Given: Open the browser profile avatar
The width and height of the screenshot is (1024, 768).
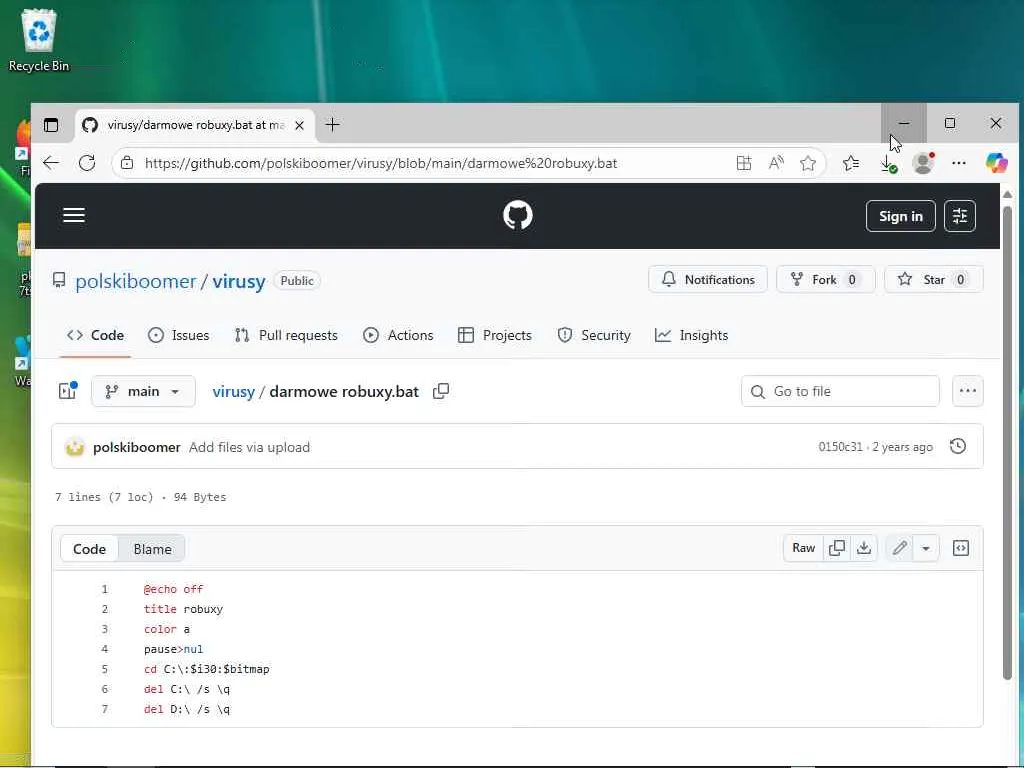Looking at the screenshot, I should point(923,163).
